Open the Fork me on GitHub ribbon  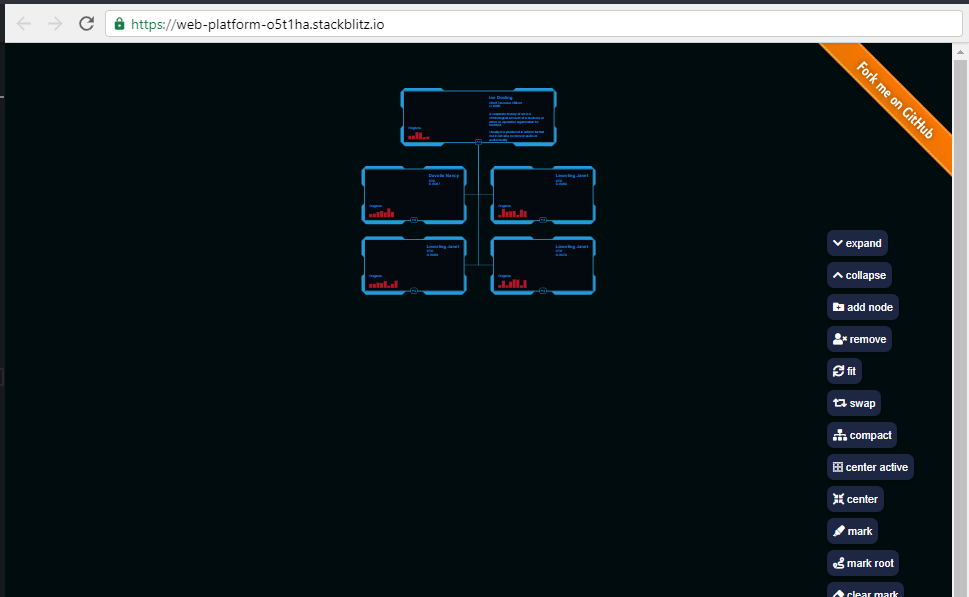point(897,95)
